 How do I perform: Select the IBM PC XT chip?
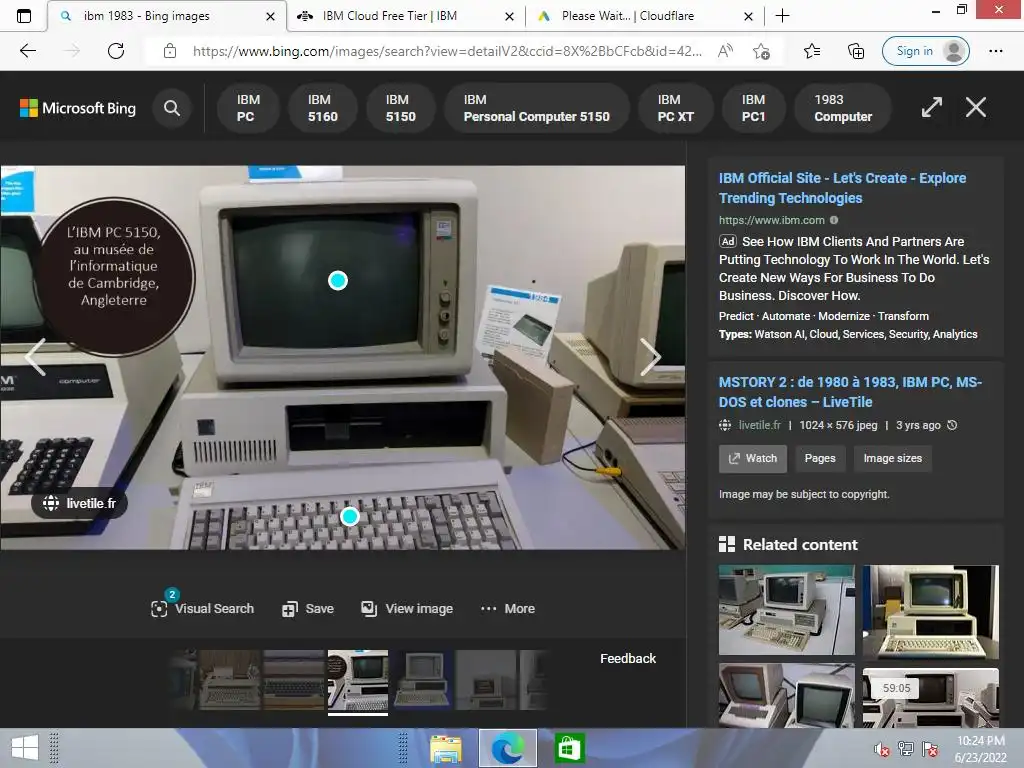pyautogui.click(x=675, y=108)
